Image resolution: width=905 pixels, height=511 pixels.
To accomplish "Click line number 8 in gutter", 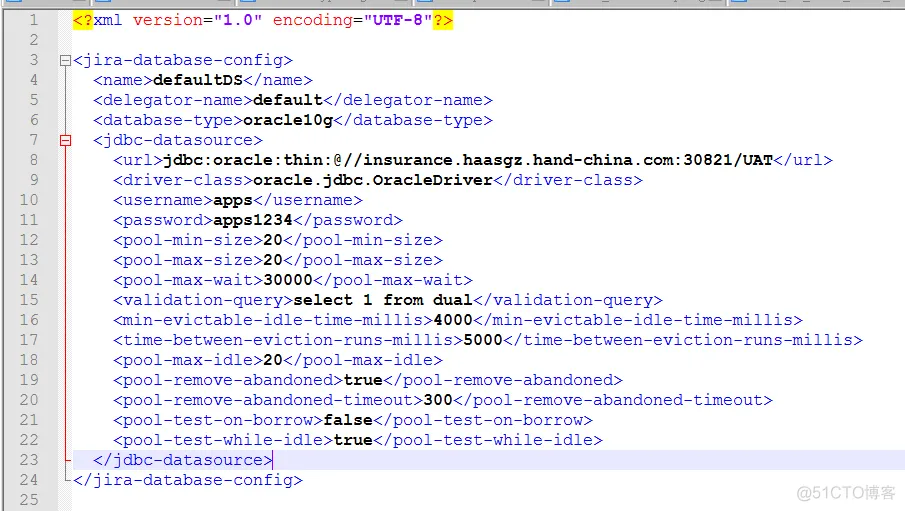I will (x=34, y=160).
